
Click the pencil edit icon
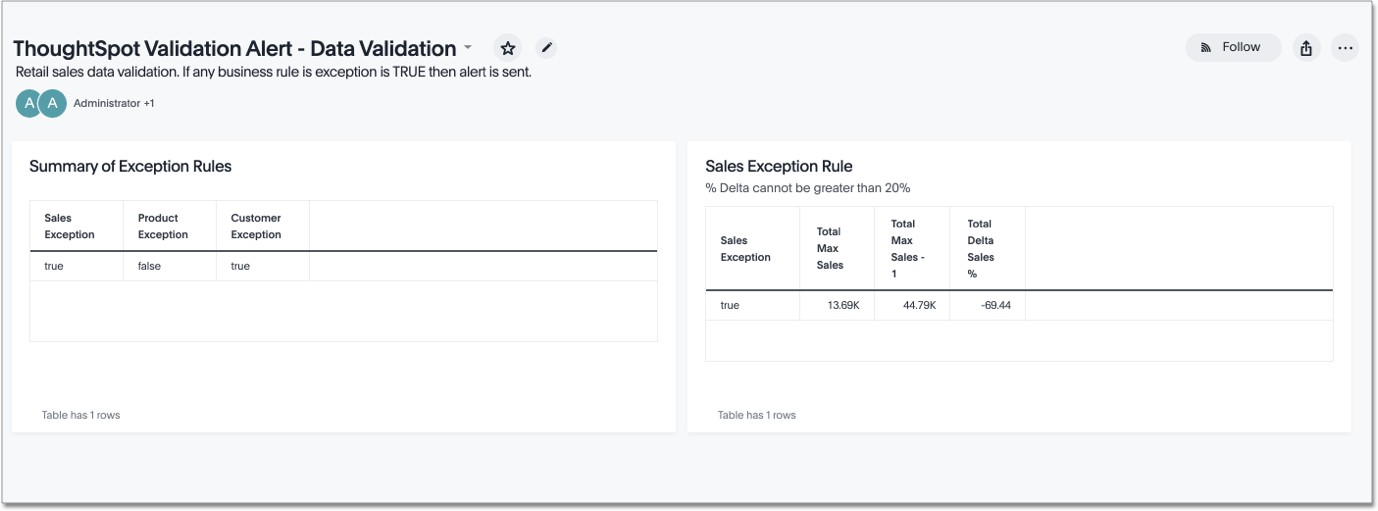click(x=546, y=48)
